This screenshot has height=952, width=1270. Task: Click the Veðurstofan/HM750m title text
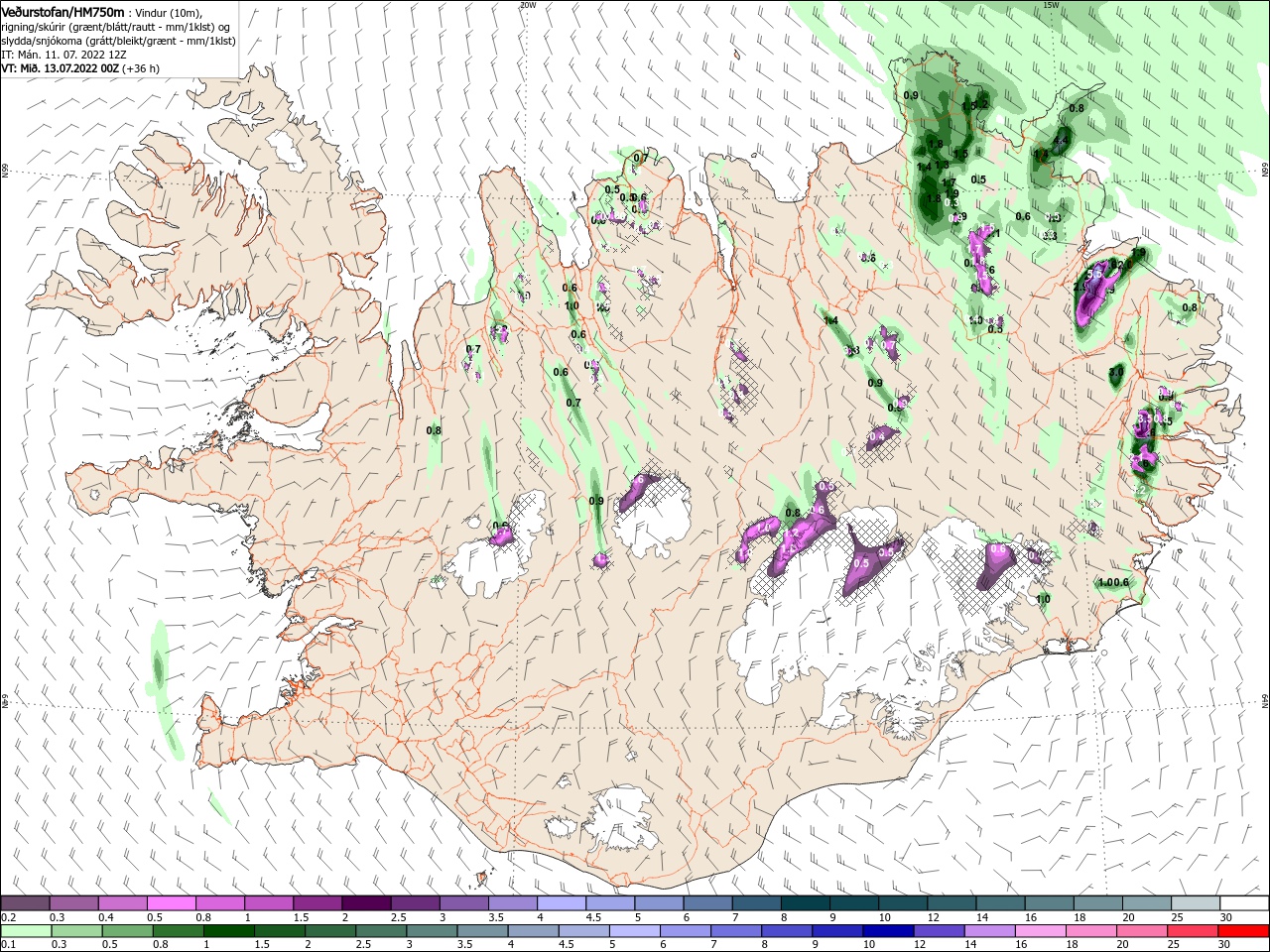point(63,12)
